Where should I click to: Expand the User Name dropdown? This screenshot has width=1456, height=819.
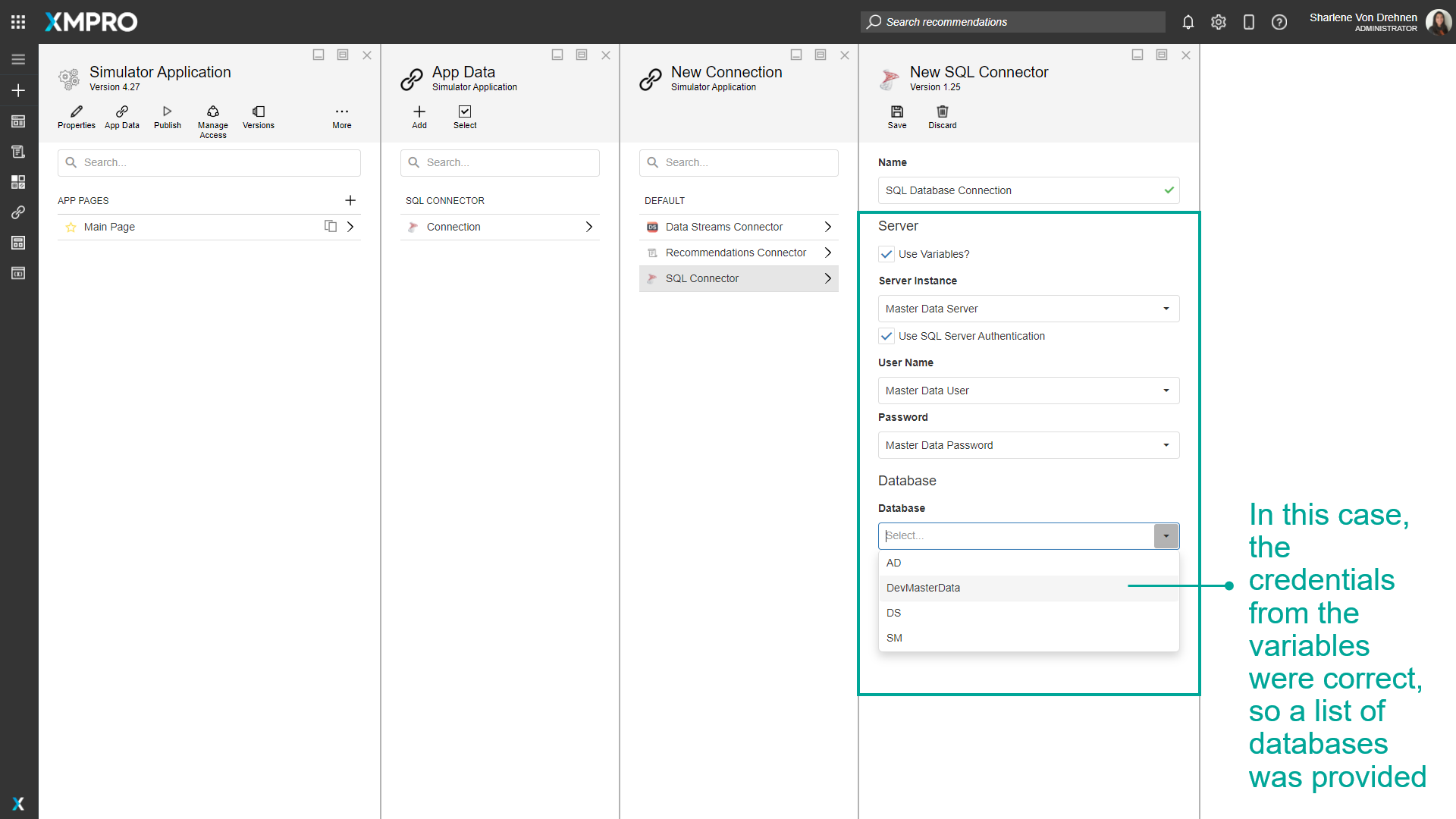[1028, 391]
